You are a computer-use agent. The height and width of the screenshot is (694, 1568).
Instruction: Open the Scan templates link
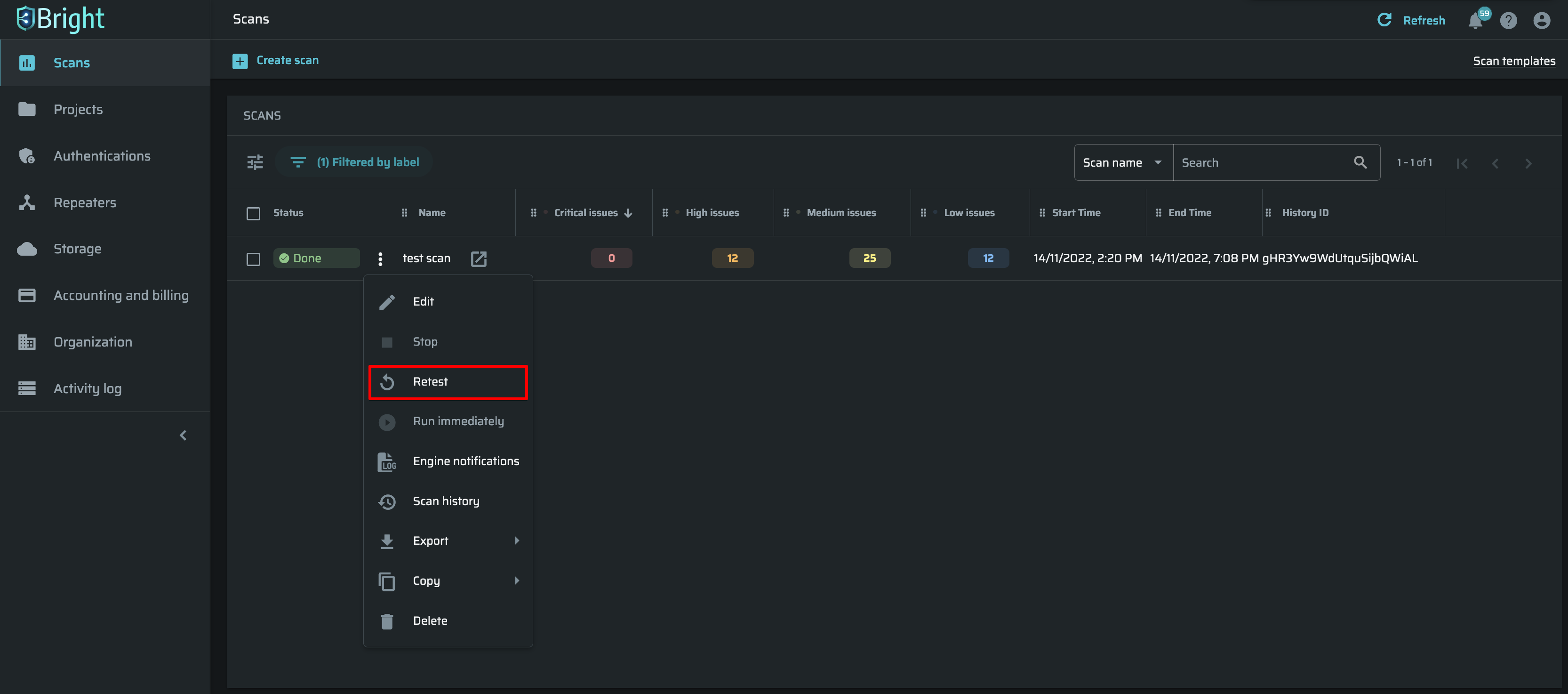pyautogui.click(x=1513, y=61)
